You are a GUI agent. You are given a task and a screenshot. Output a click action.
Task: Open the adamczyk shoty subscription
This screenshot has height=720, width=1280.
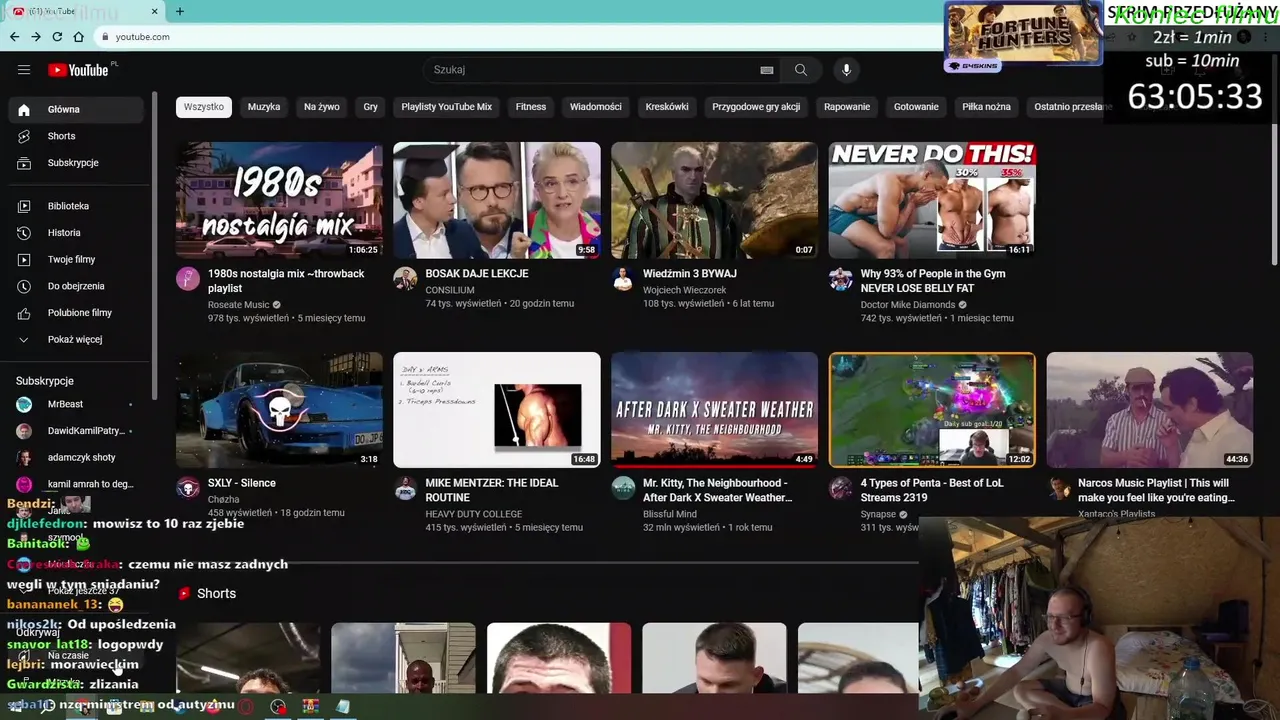tap(76, 457)
